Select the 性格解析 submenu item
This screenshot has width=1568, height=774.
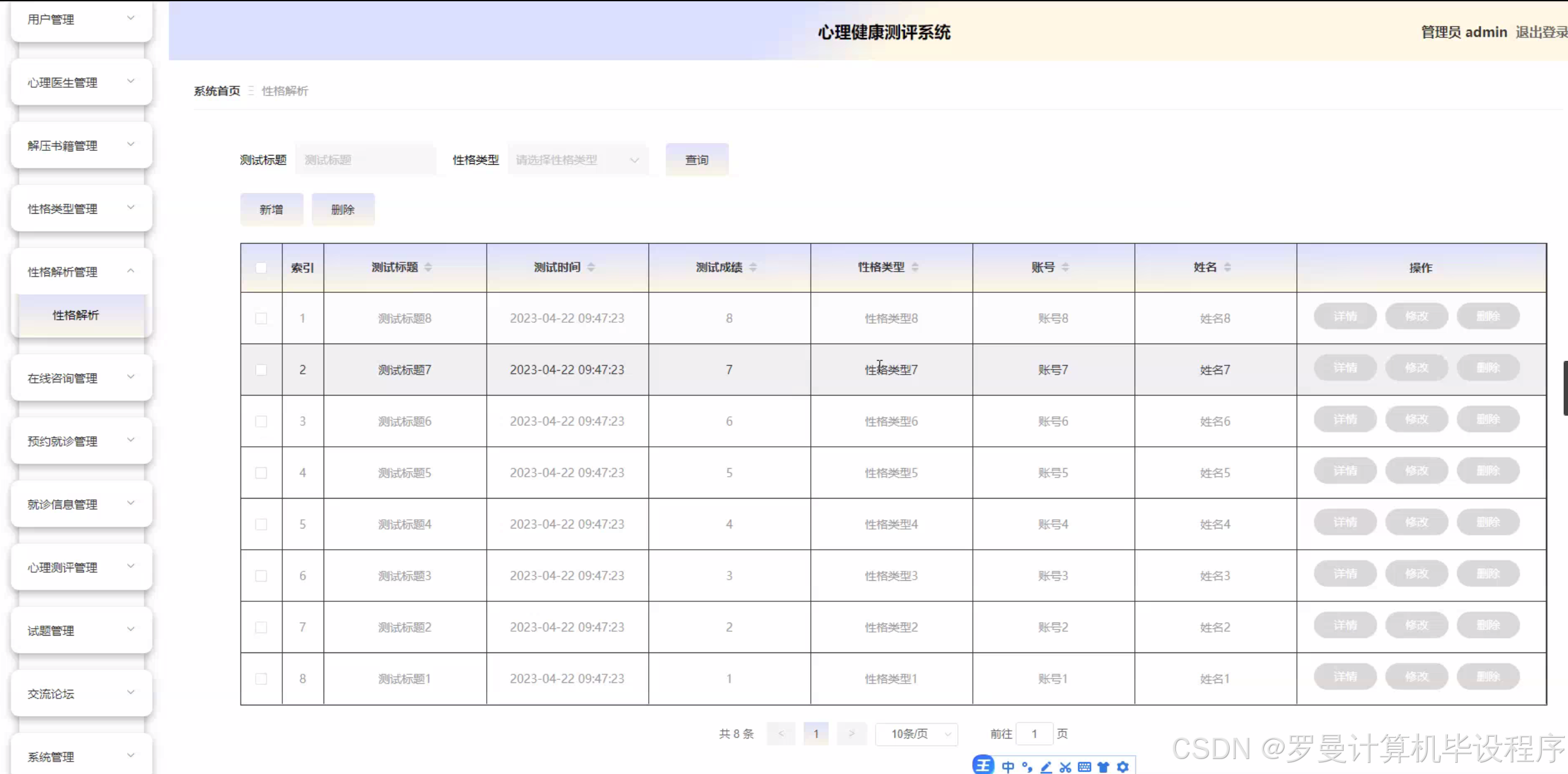click(x=76, y=315)
